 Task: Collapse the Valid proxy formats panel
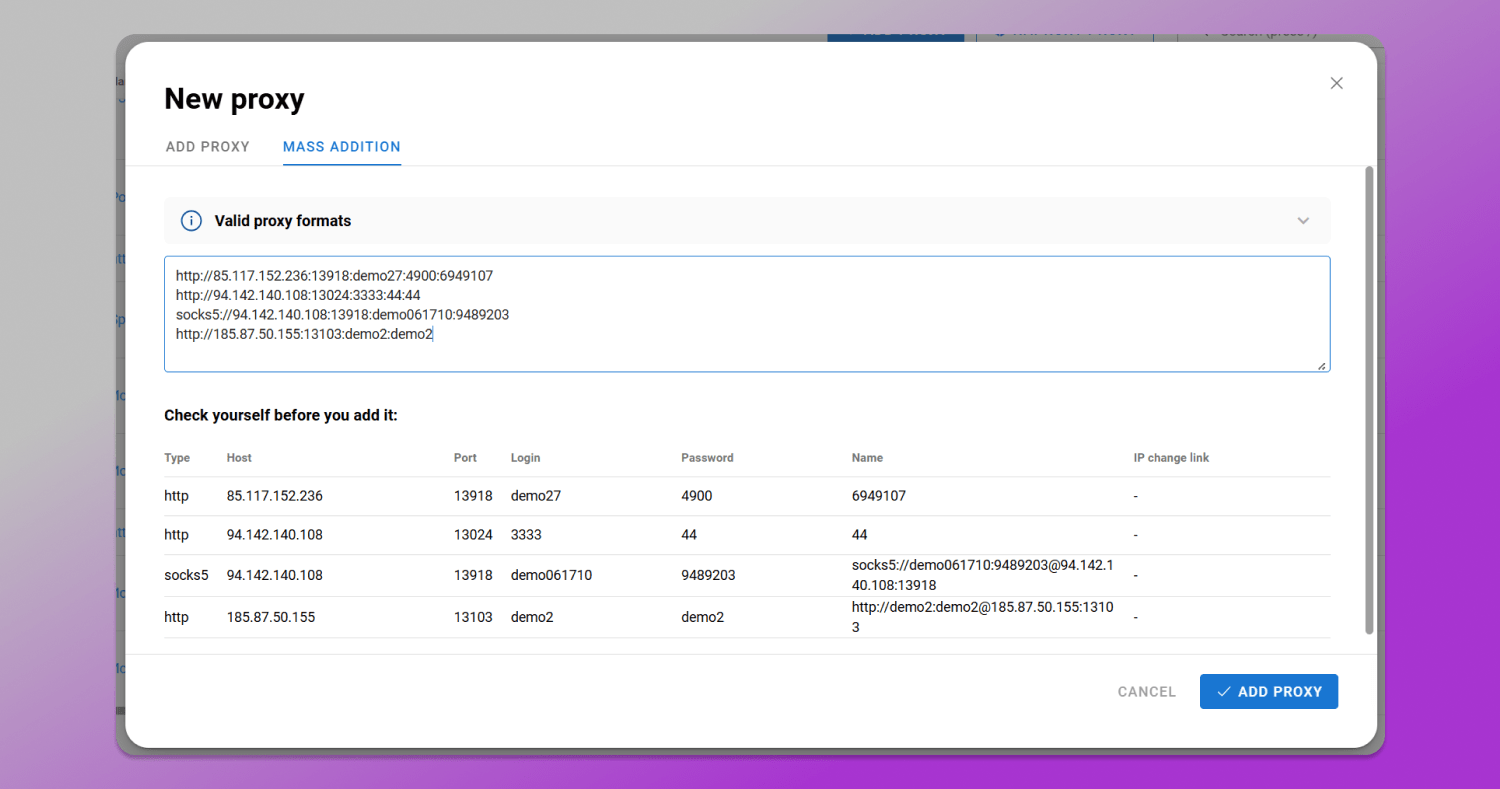click(x=1303, y=220)
